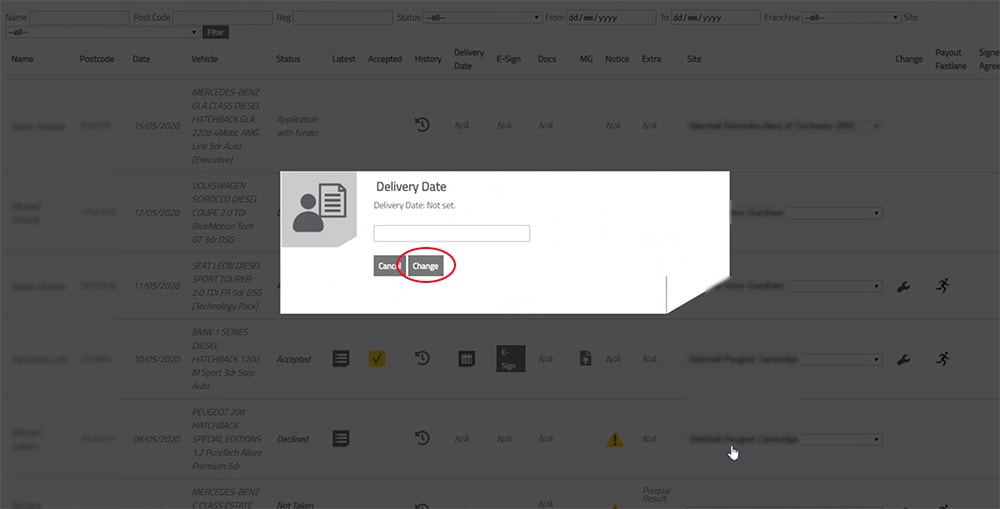Image resolution: width=1000 pixels, height=509 pixels.
Task: Click the Filter button
Action: (216, 32)
